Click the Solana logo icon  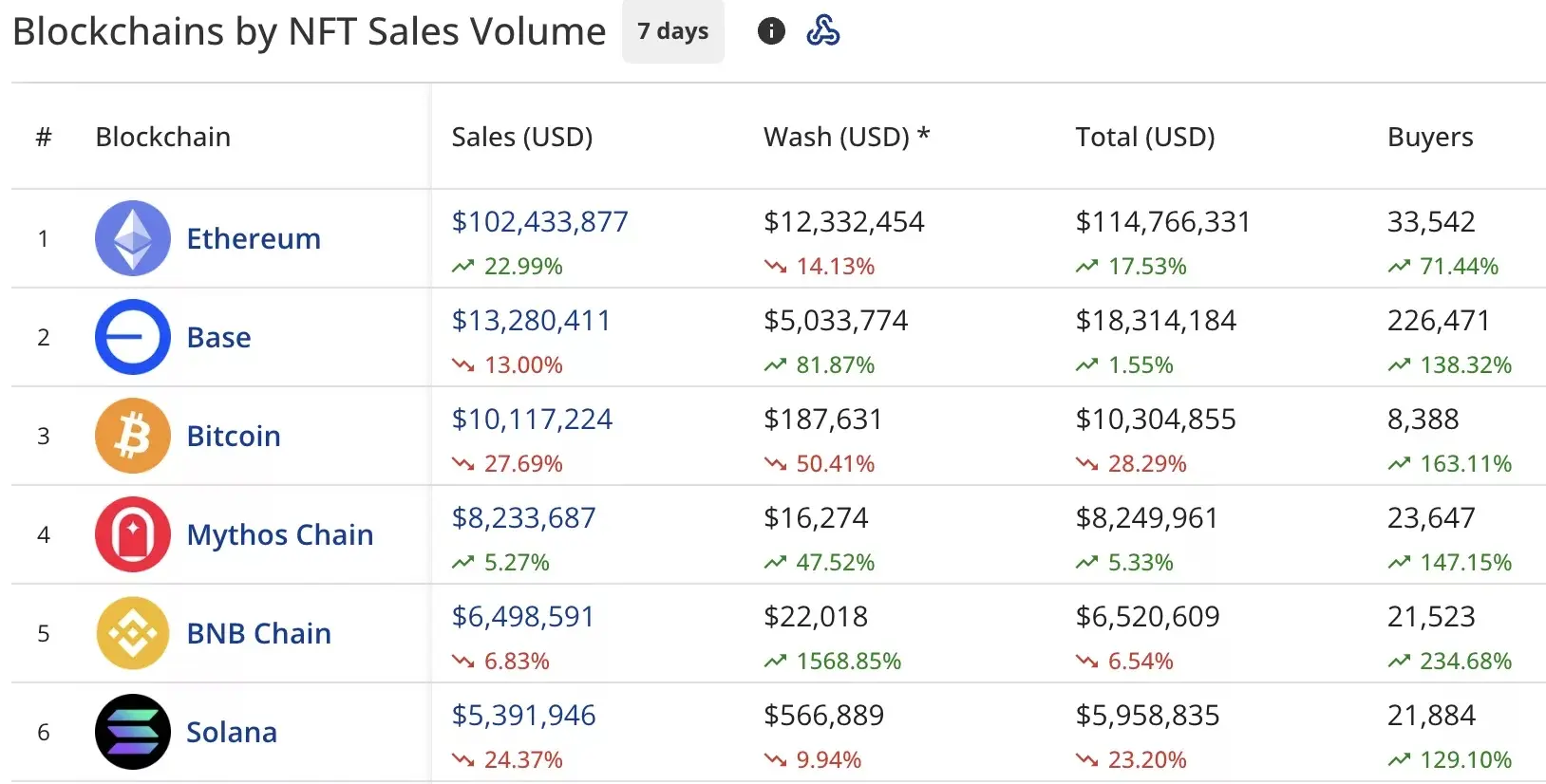133,732
